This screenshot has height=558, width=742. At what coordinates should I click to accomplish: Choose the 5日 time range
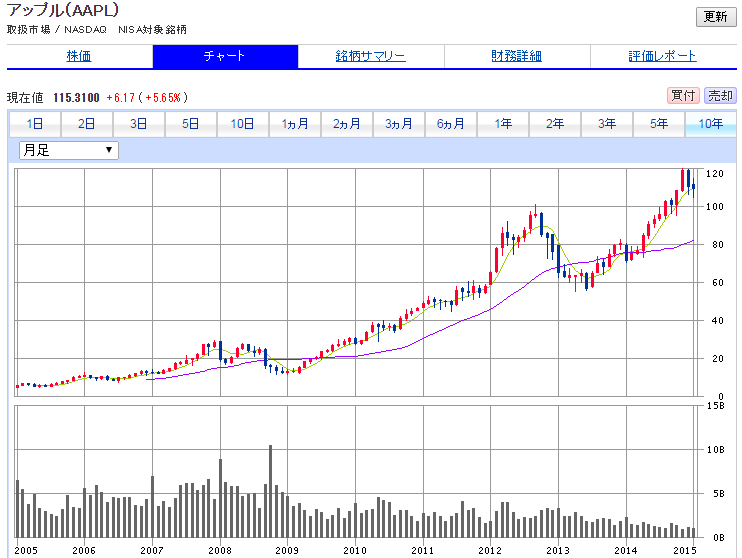(x=190, y=124)
